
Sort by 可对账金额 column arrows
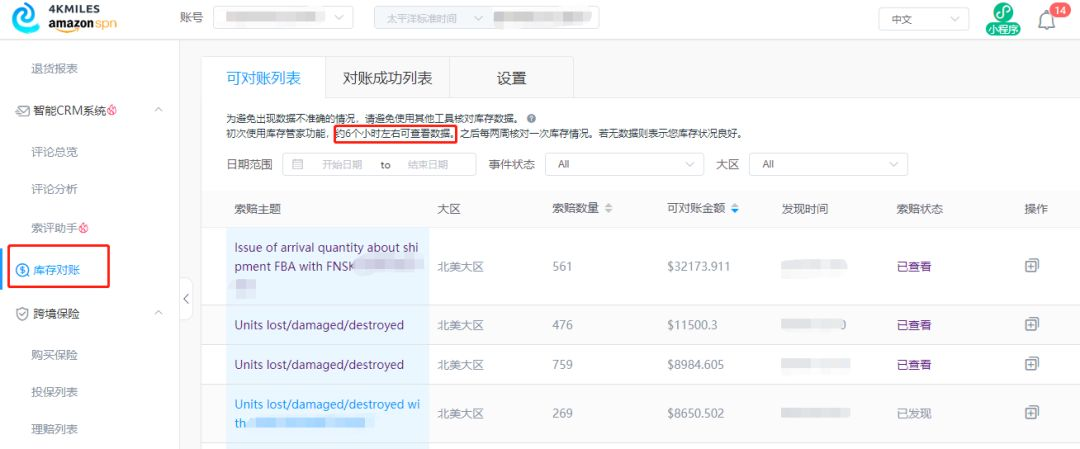[x=736, y=209]
